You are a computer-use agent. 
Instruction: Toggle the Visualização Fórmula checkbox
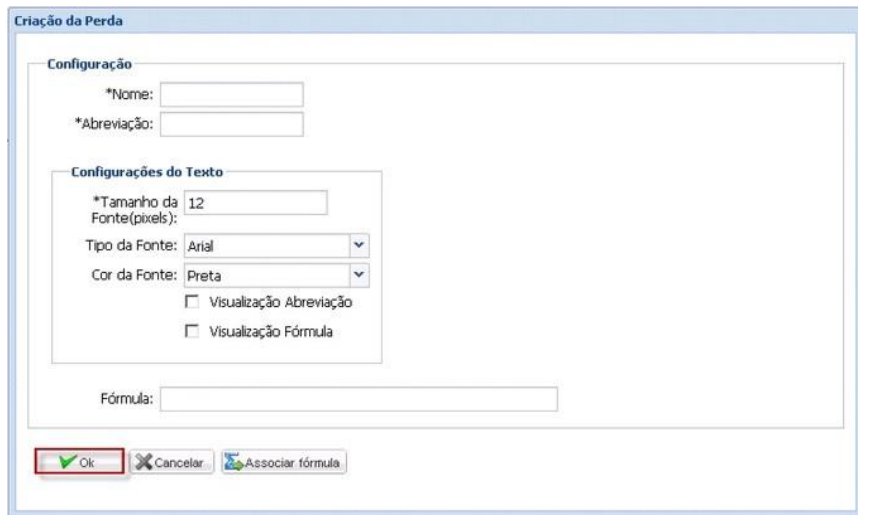190,332
